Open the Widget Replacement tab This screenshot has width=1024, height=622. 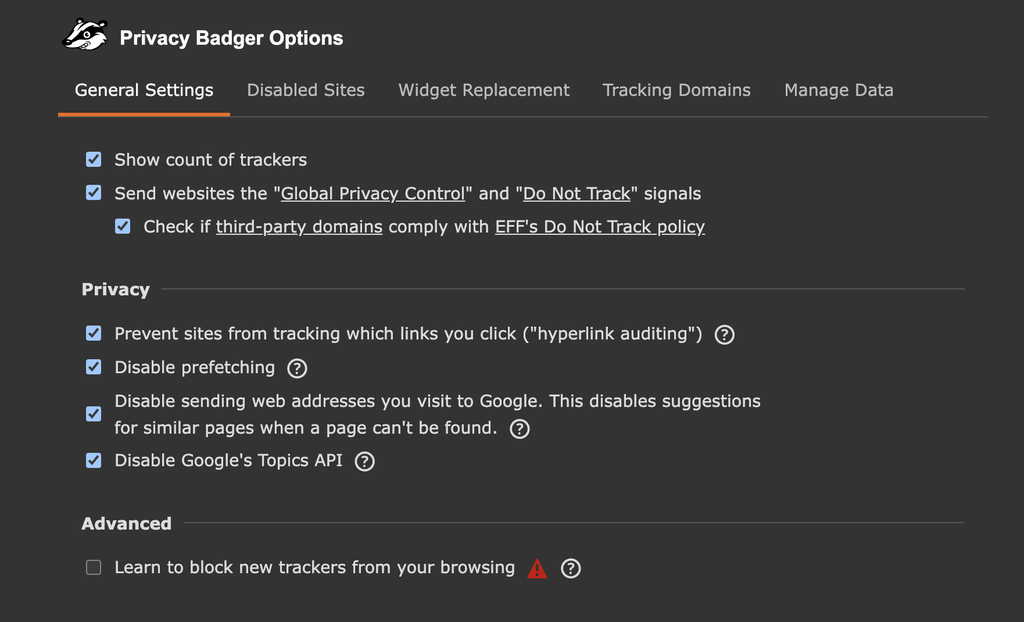[483, 90]
